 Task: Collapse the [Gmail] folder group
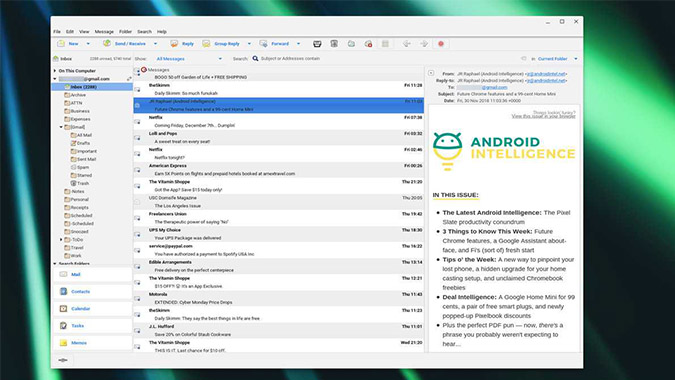coord(61,127)
